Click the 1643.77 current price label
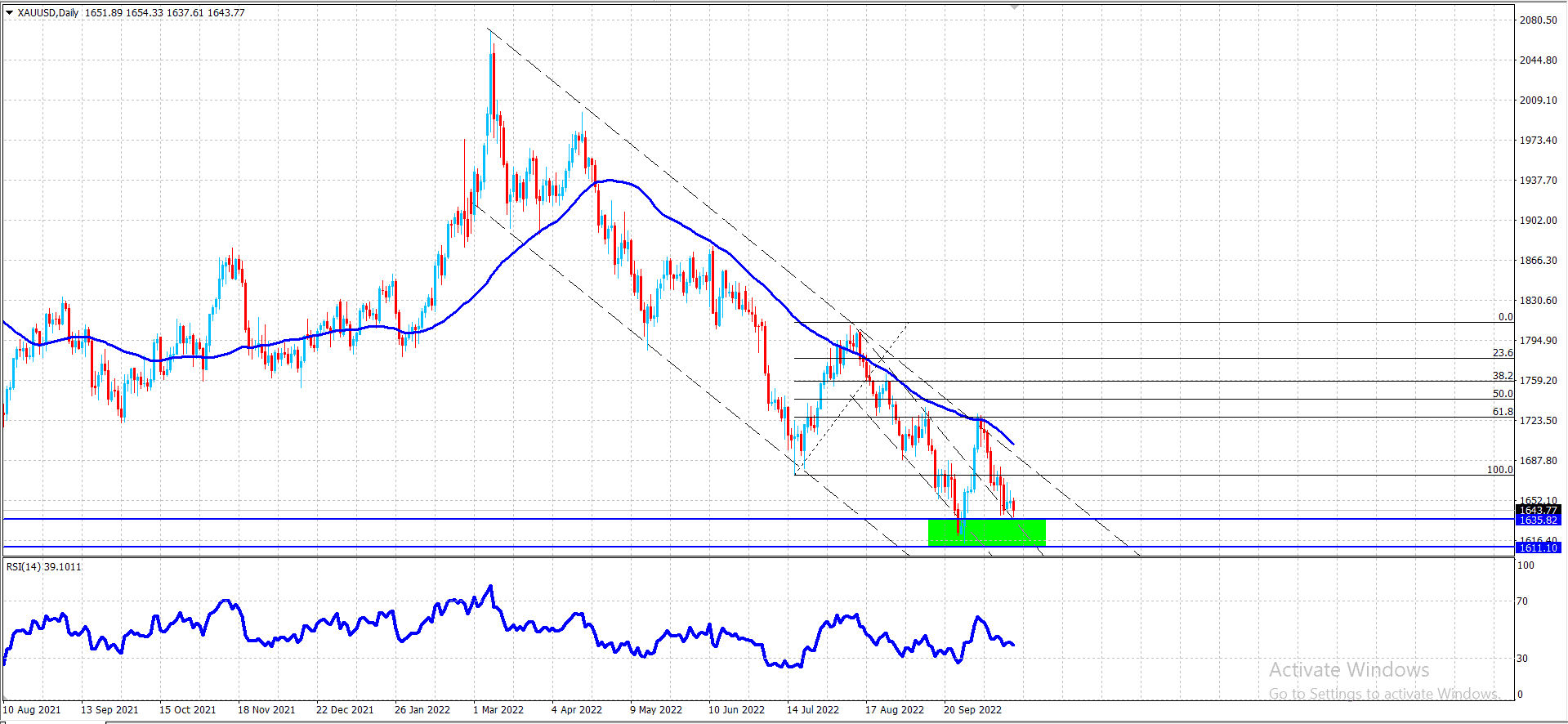The width and height of the screenshot is (1568, 724). click(x=1539, y=510)
